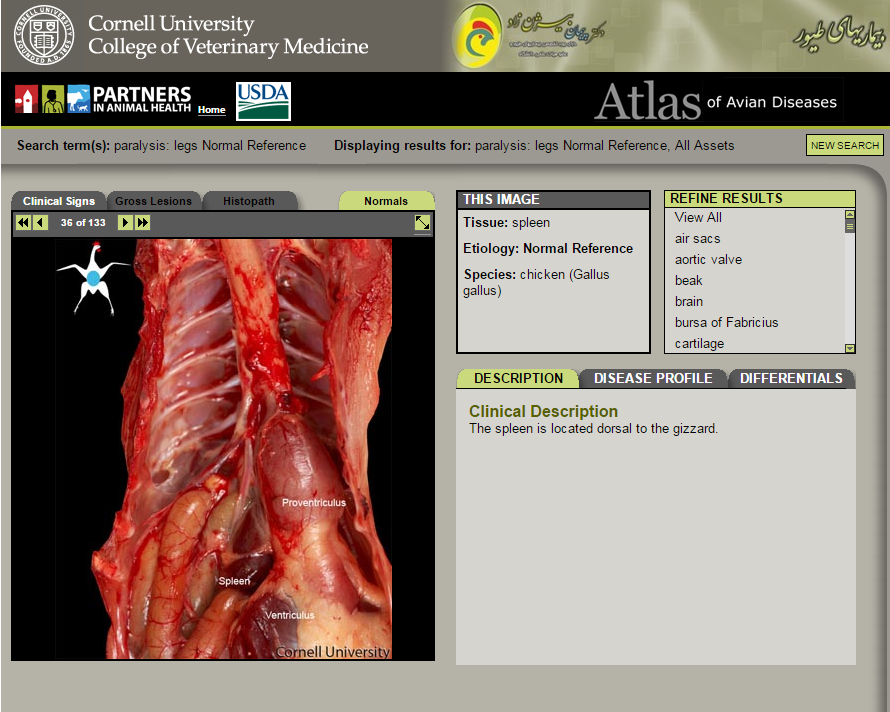Click the Partners in Animal Health logo
Image resolution: width=890 pixels, height=712 pixels.
pos(102,99)
